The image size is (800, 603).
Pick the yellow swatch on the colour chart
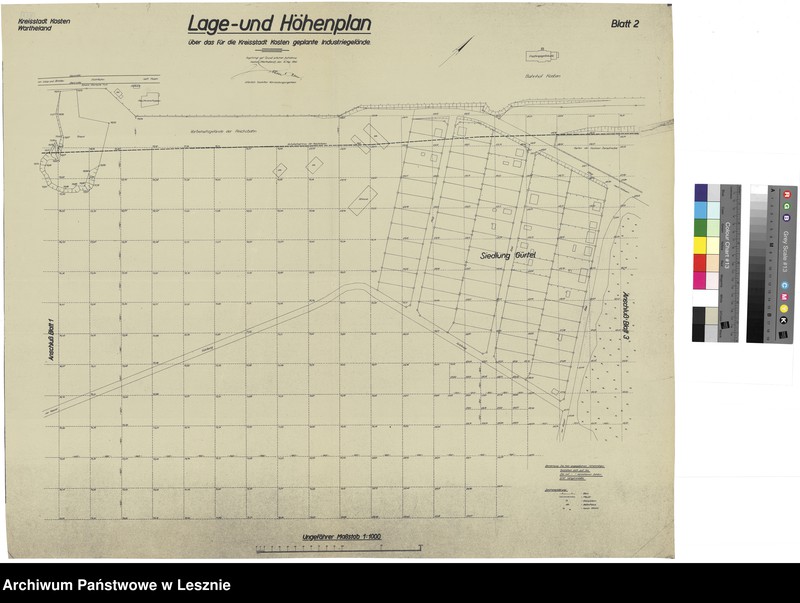[700, 245]
